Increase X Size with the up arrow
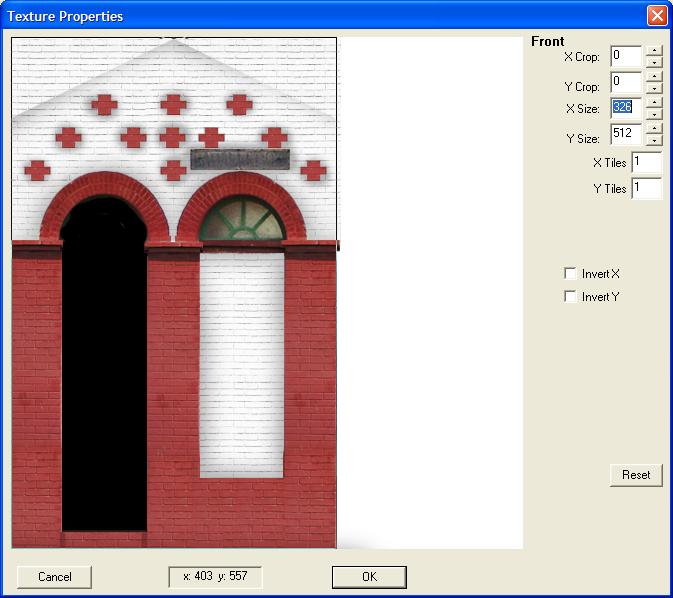 pos(653,101)
